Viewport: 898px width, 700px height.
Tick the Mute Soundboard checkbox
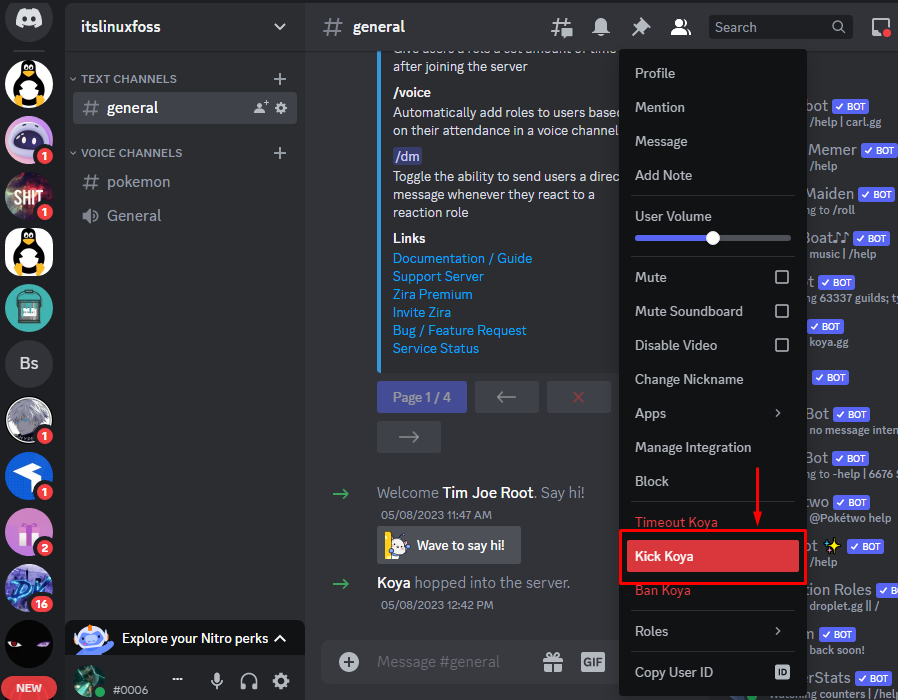pyautogui.click(x=782, y=310)
